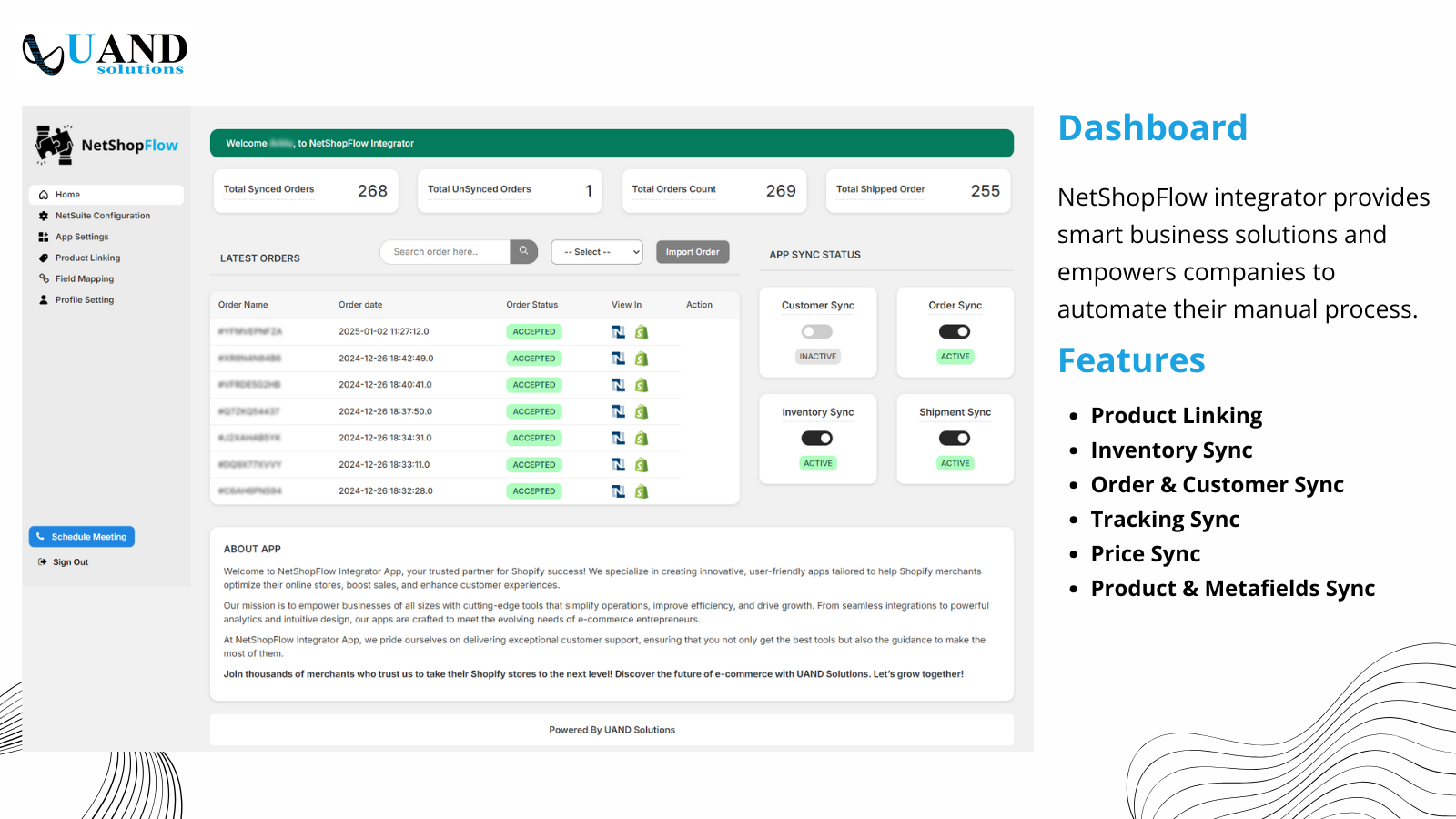Open Shopify view for order dated 2024-12-26 18:33:11.0
Viewport: 1456px width, 819px height.
tap(642, 465)
